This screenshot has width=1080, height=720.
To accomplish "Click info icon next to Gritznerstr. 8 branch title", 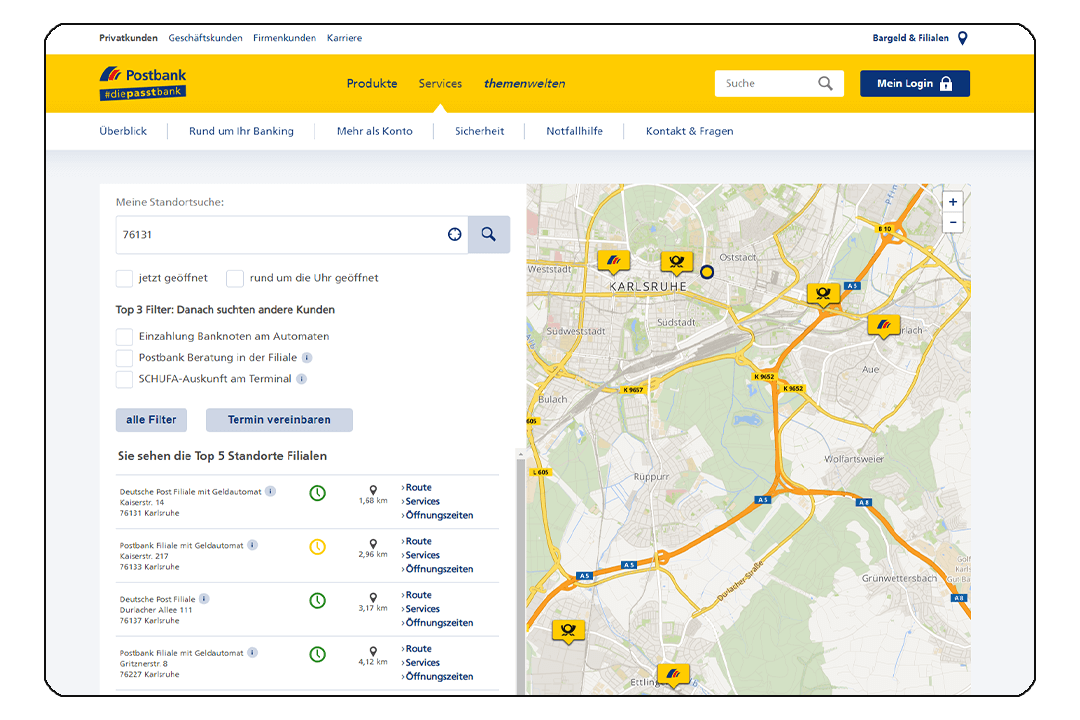I will click(253, 652).
